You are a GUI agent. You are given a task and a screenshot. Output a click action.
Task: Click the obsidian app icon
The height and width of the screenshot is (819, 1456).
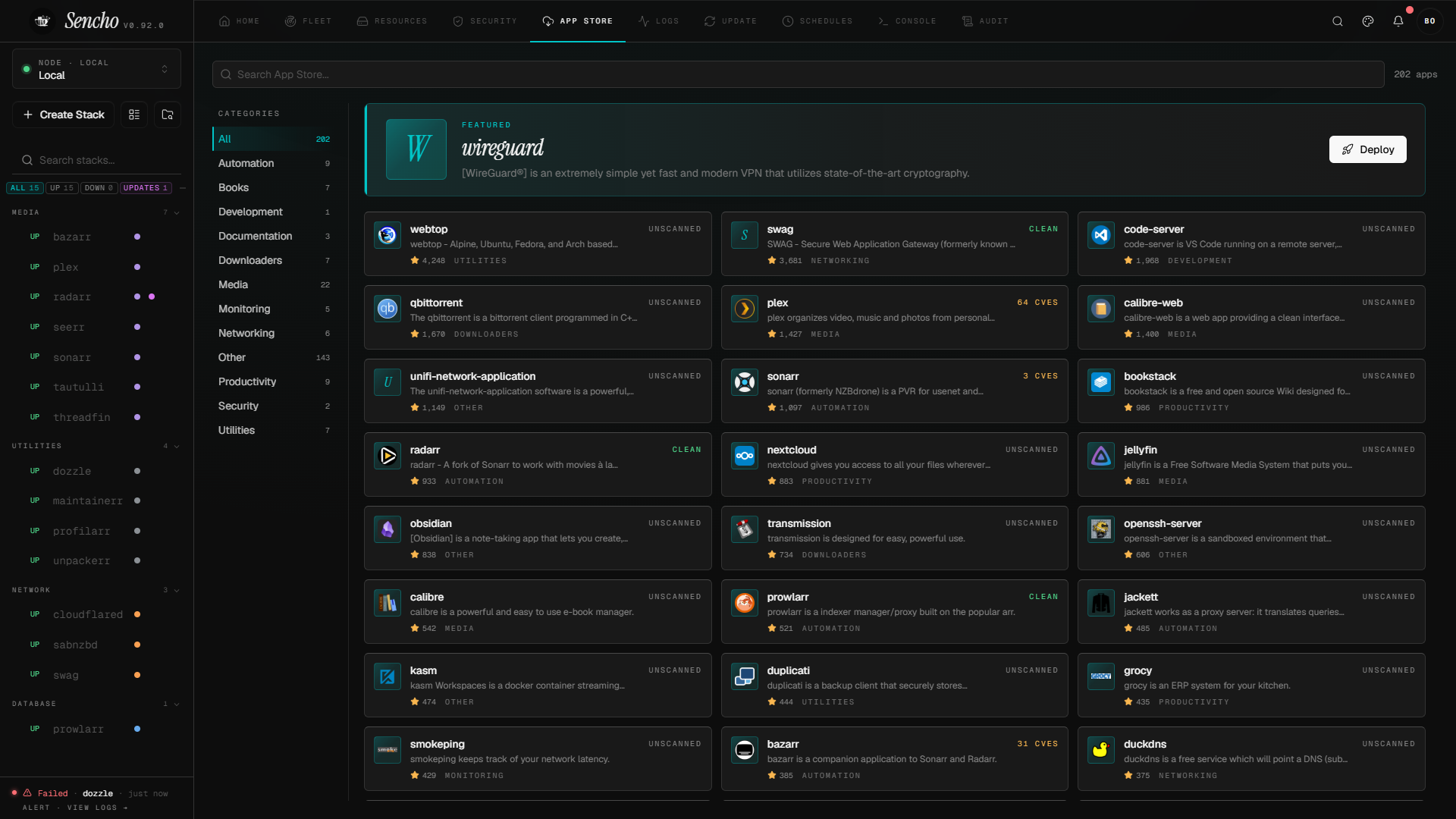click(x=388, y=529)
